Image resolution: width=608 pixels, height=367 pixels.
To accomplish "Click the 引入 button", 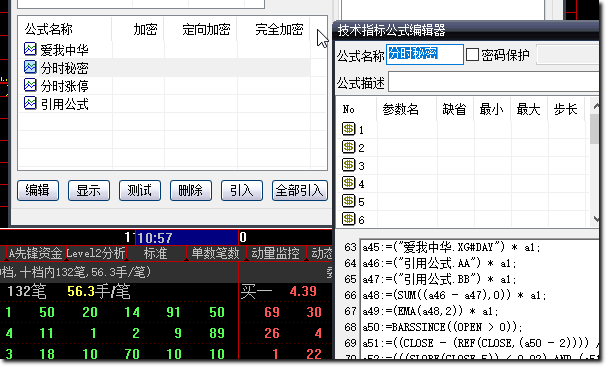I will [x=242, y=190].
